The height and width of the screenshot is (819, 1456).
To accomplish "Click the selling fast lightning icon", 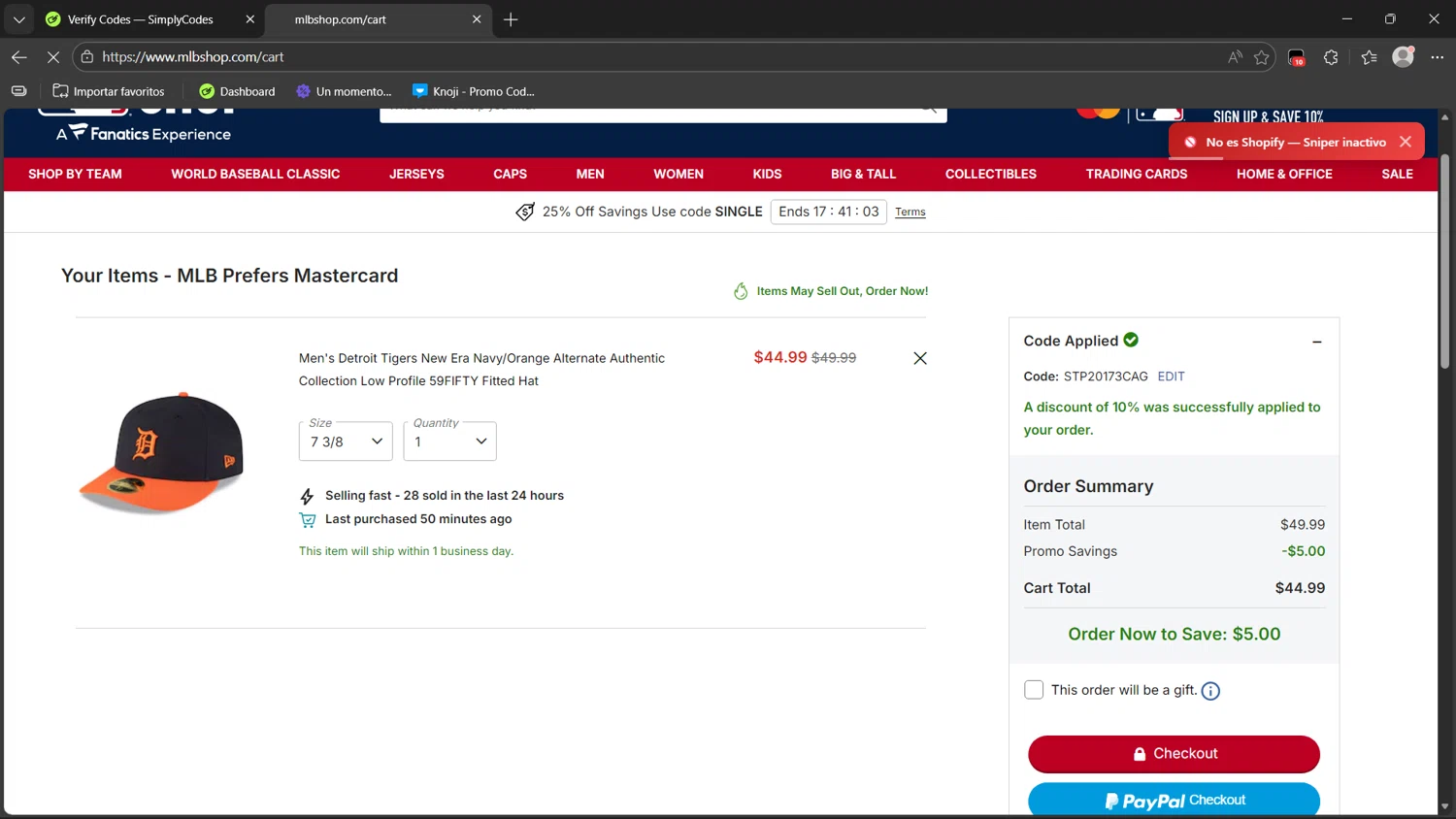I will 307,496.
